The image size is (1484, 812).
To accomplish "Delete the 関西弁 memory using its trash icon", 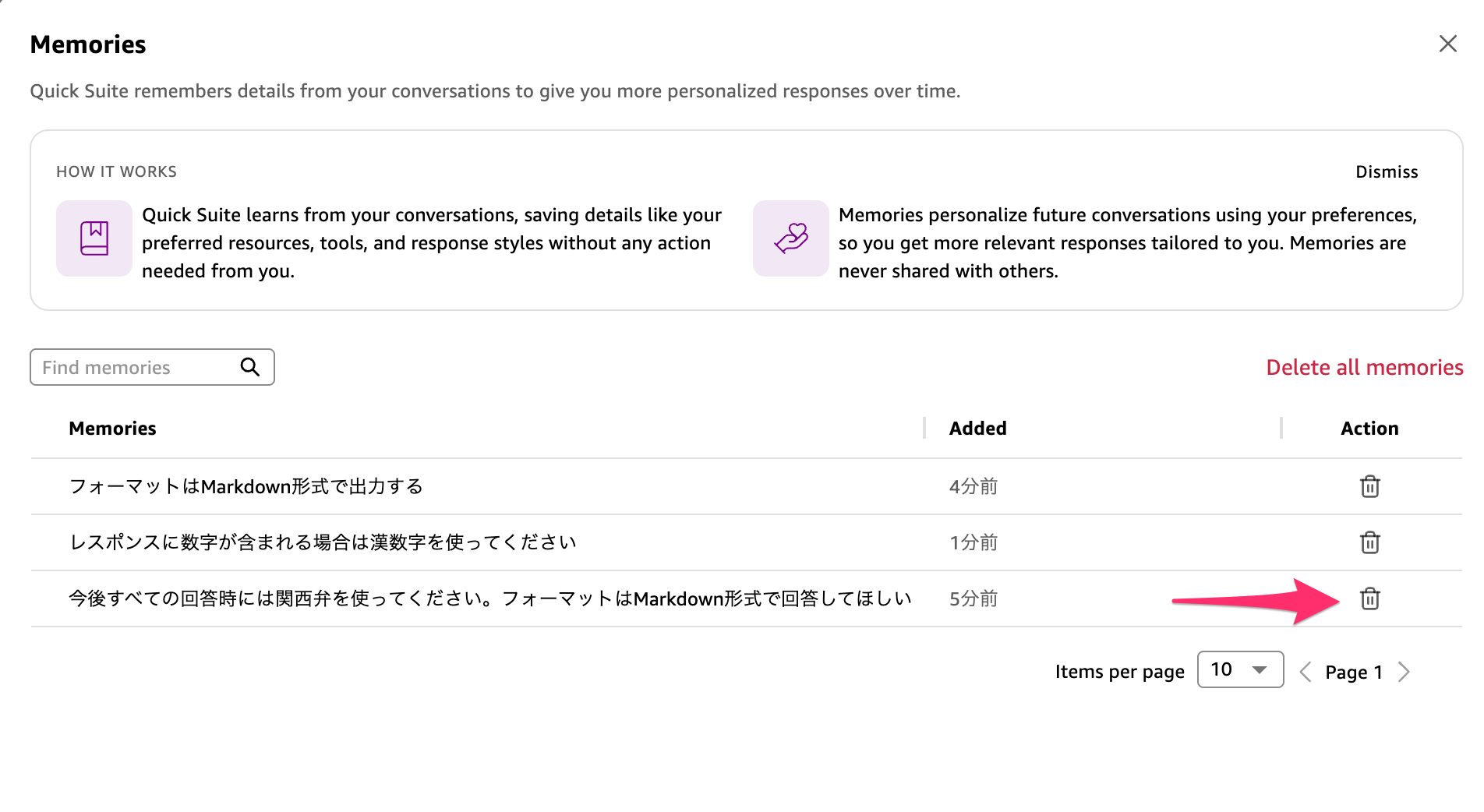I will pyautogui.click(x=1369, y=599).
